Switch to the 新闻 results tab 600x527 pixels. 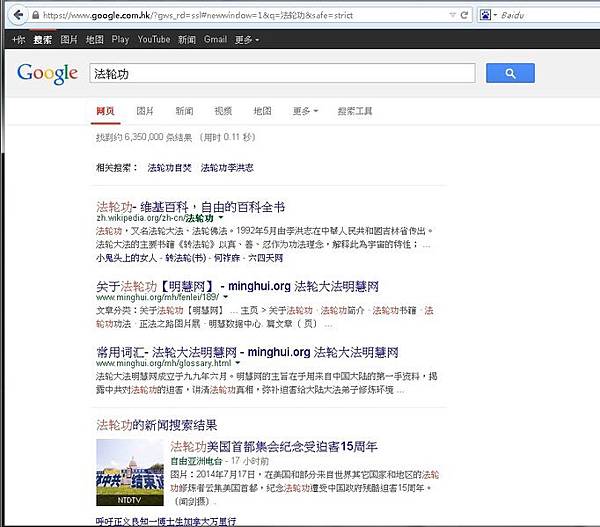(x=184, y=111)
